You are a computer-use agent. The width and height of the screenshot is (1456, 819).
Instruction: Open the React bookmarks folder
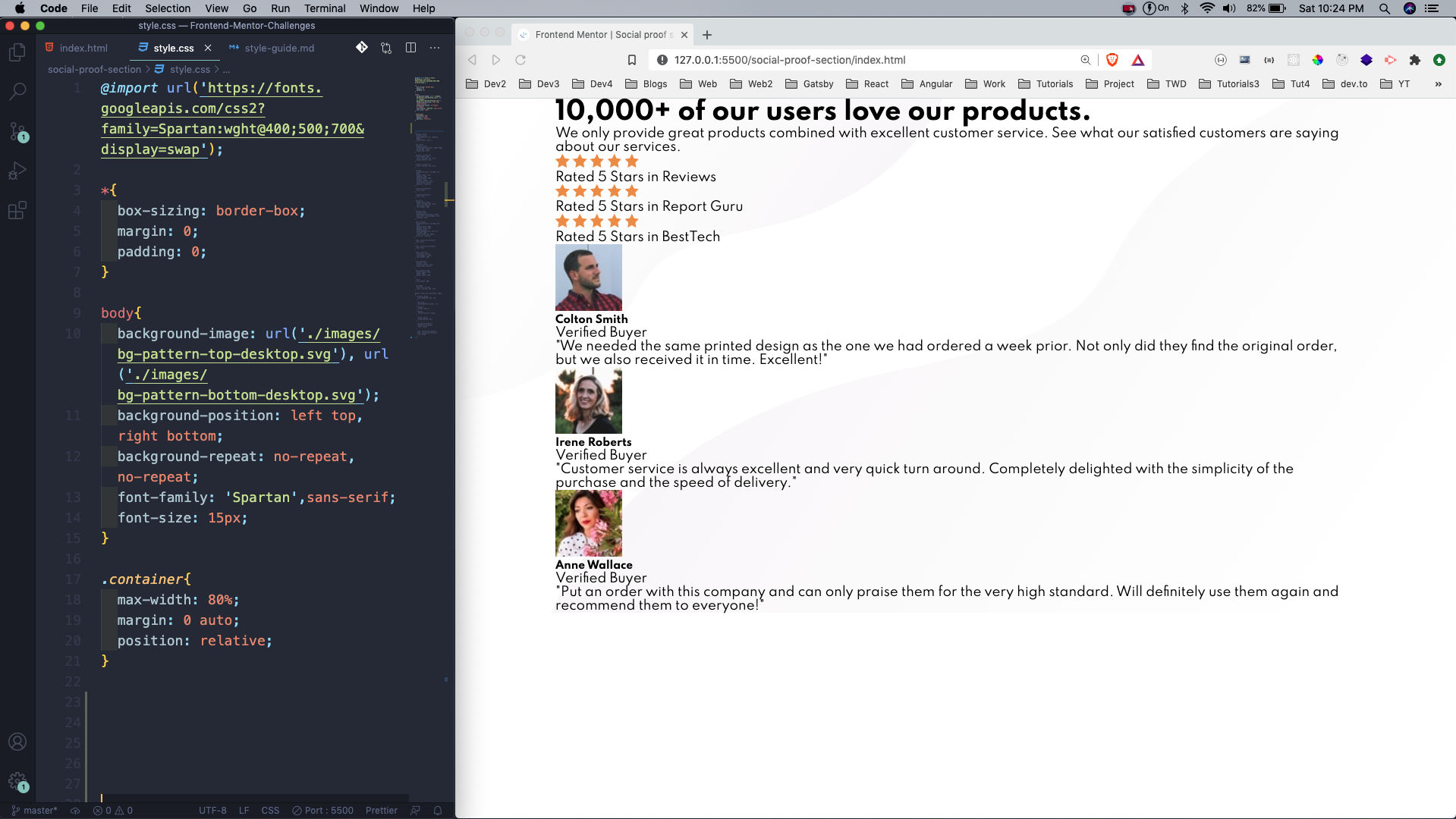tap(866, 84)
